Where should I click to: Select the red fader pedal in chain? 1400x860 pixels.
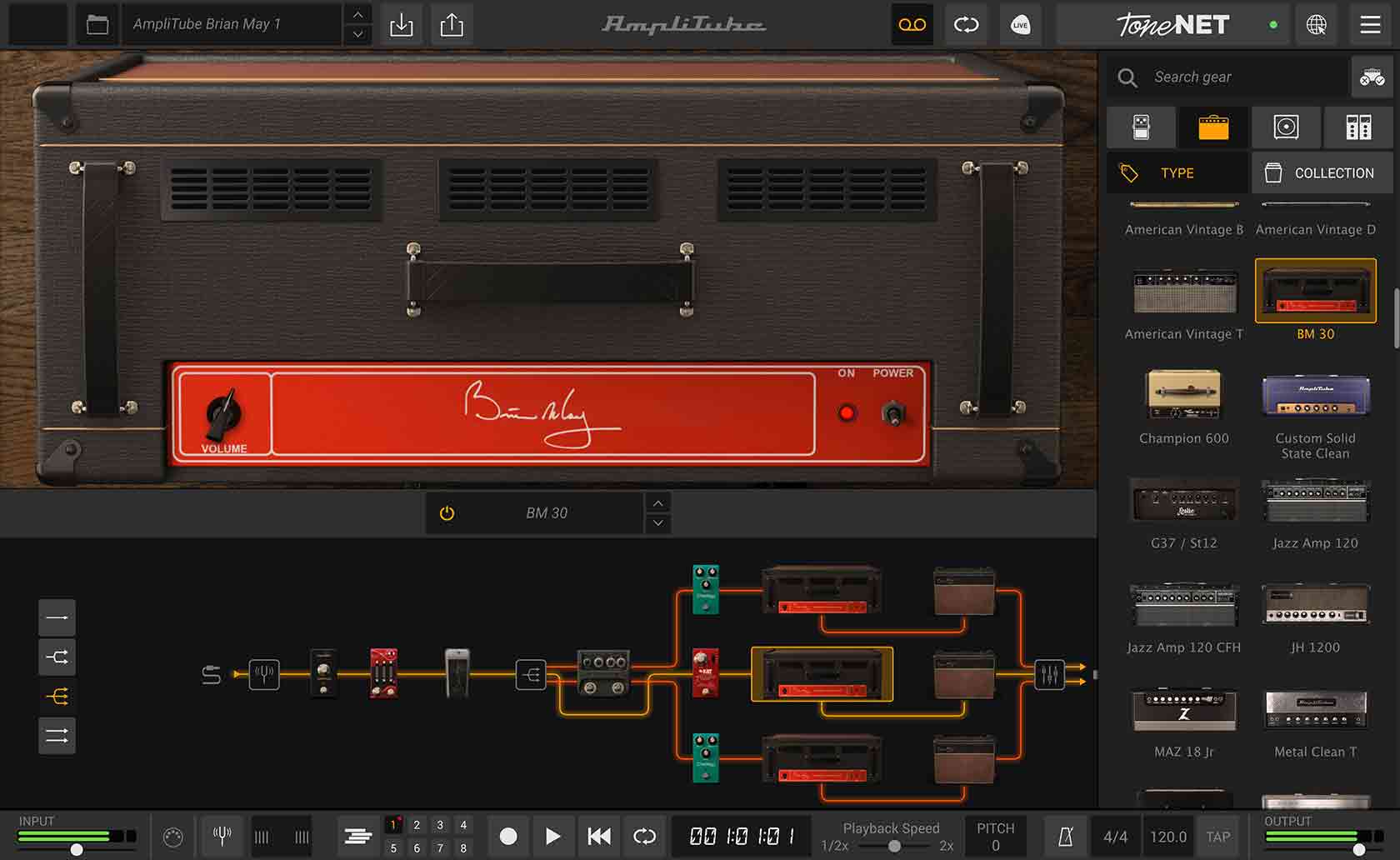tap(383, 672)
